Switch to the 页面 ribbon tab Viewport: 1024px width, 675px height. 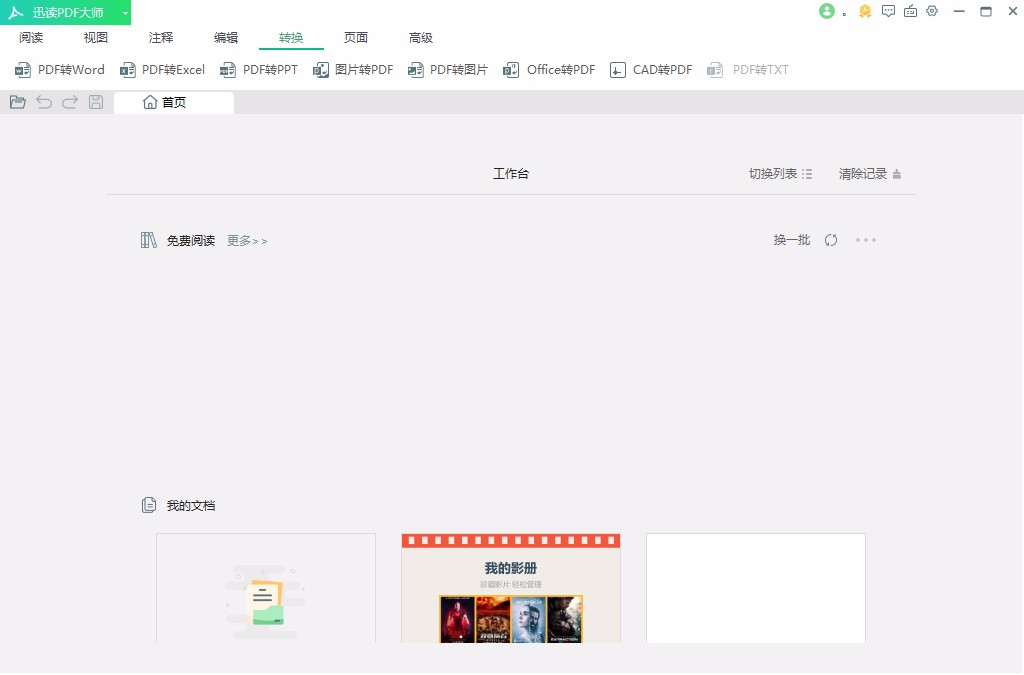tap(356, 37)
